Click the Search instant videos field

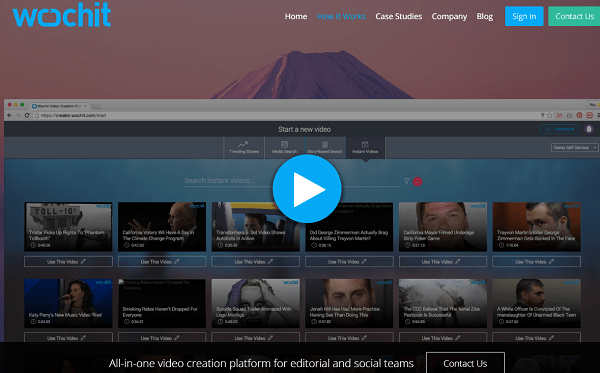pos(292,181)
